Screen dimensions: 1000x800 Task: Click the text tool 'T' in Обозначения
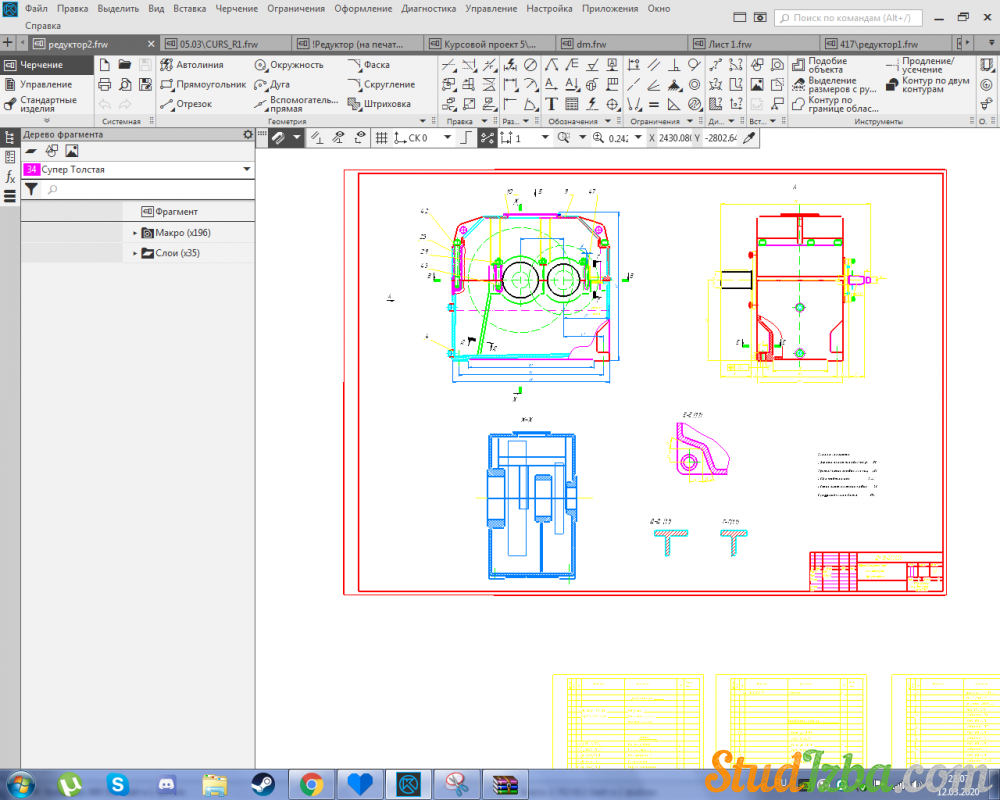pyautogui.click(x=551, y=104)
